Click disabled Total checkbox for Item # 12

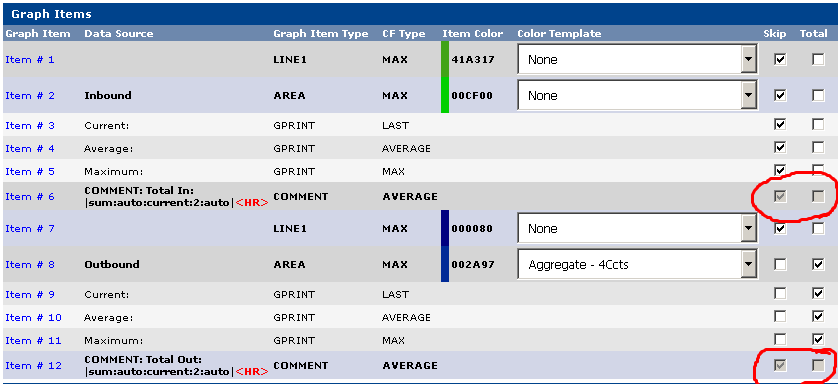click(x=818, y=365)
